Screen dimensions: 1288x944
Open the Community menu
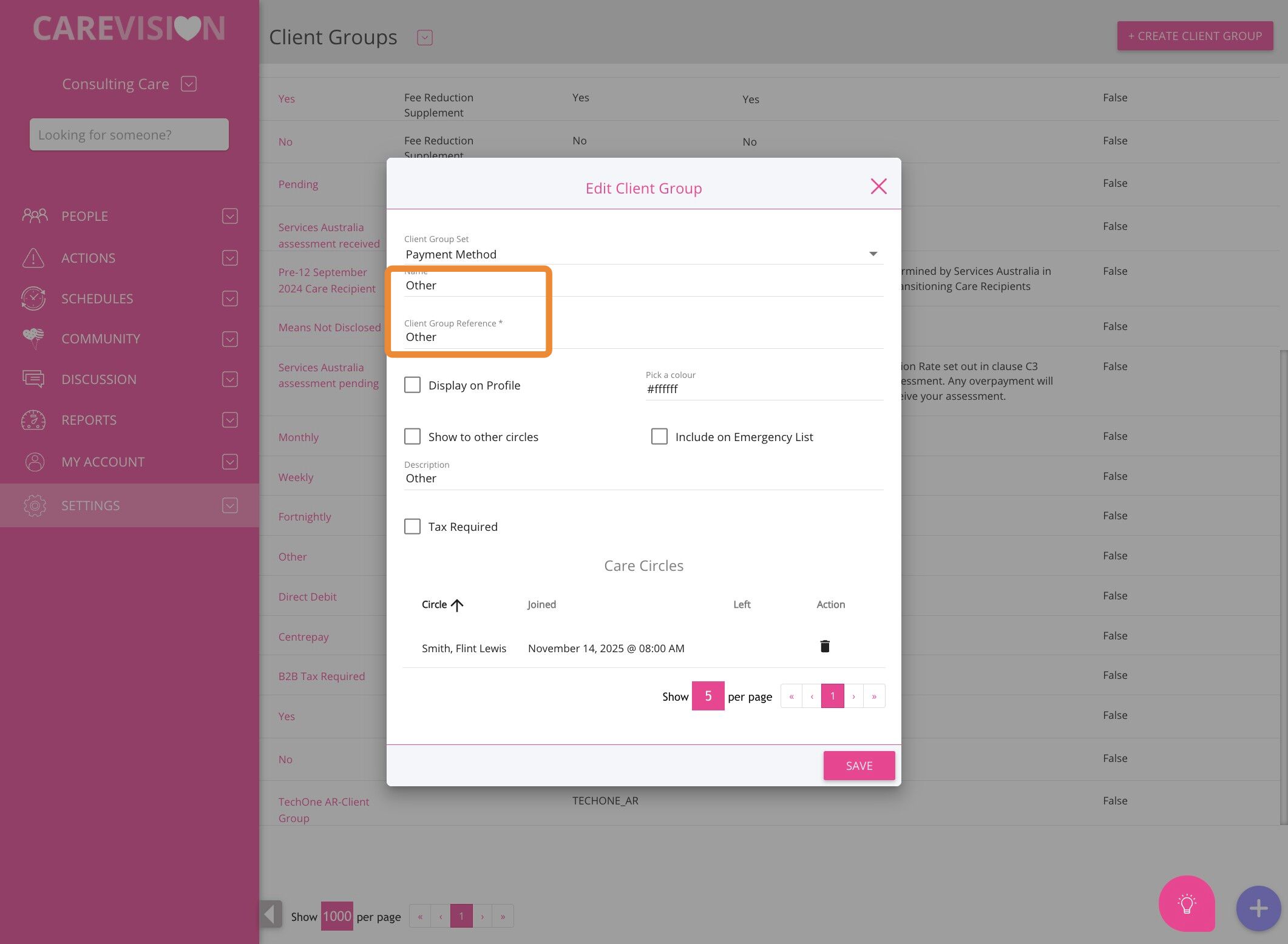click(x=101, y=339)
